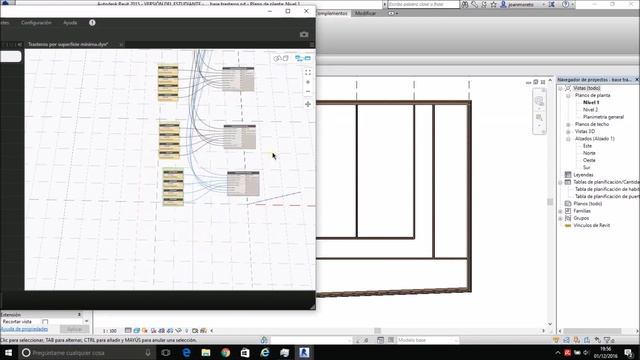Select Leyendas in project browser

[x=583, y=175]
